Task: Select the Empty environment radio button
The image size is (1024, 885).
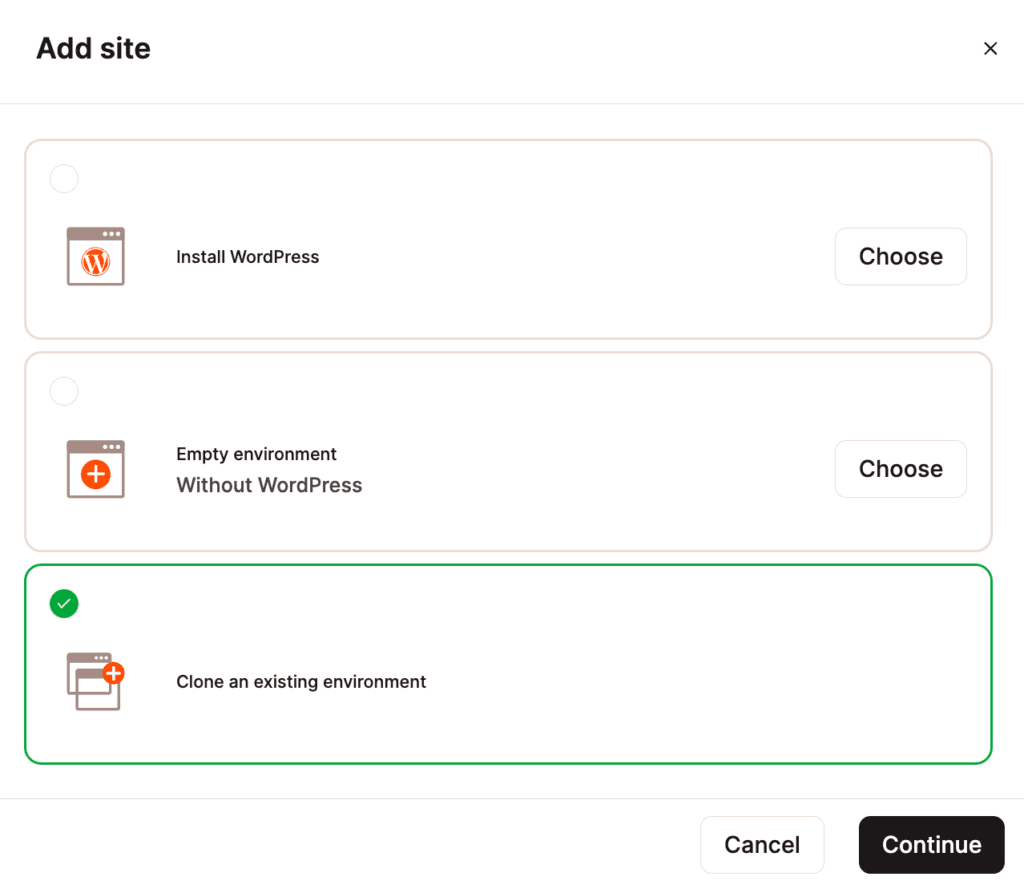Action: tap(64, 391)
